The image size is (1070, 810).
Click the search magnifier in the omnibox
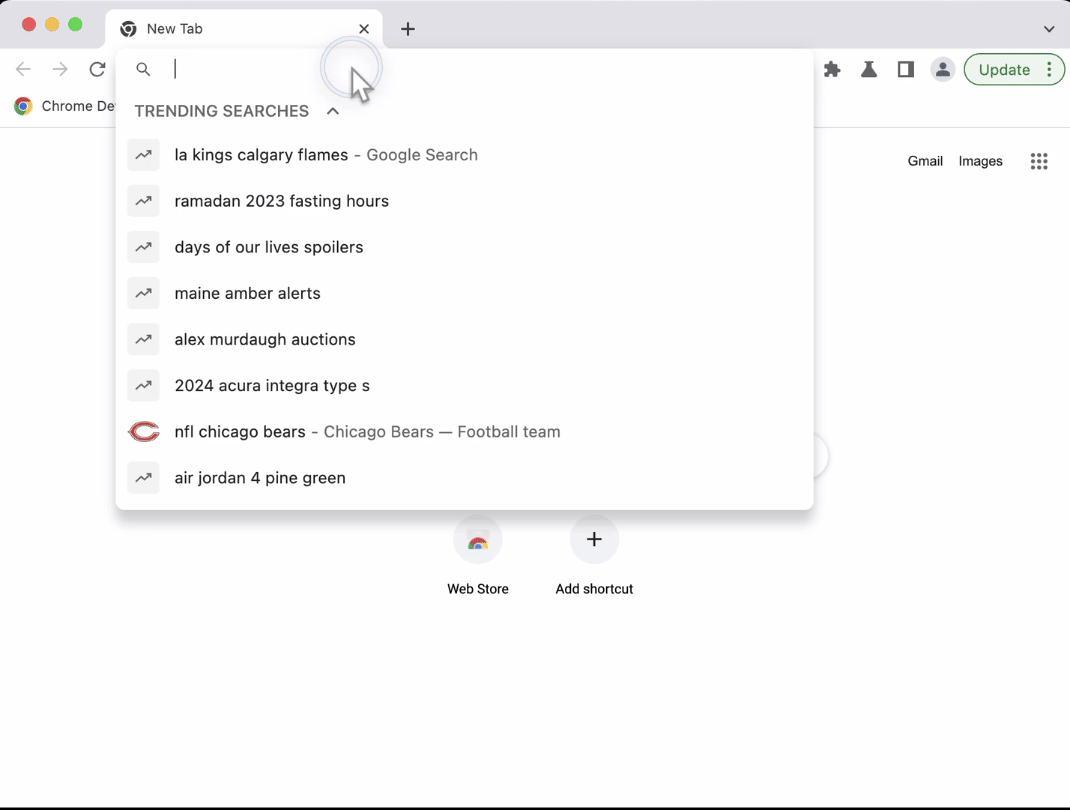143,69
